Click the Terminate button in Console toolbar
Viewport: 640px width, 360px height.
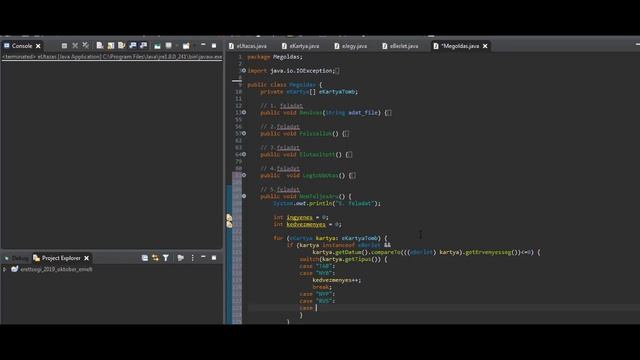(64, 46)
